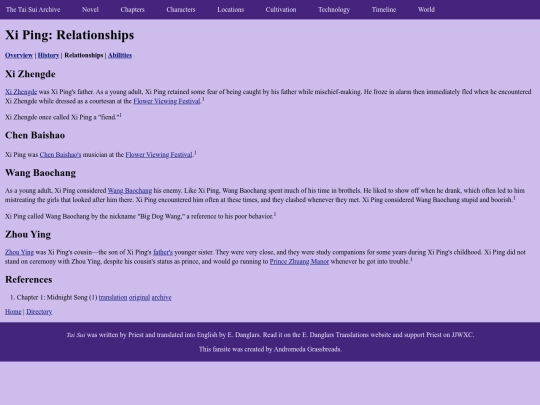Open the Novel menu item
Viewport: 540px width, 405px height.
[x=90, y=10]
